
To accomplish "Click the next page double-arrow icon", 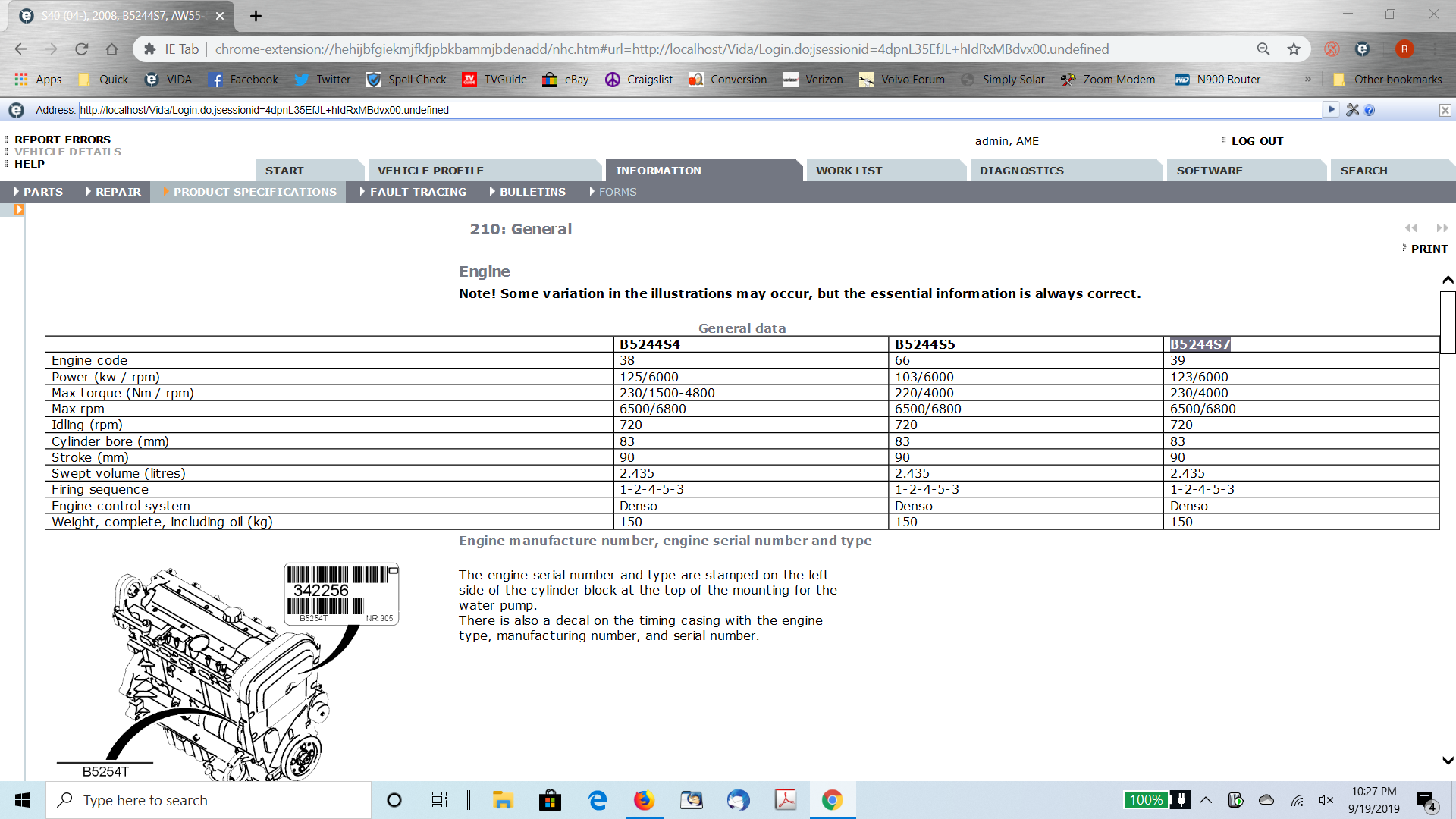I will point(1442,227).
